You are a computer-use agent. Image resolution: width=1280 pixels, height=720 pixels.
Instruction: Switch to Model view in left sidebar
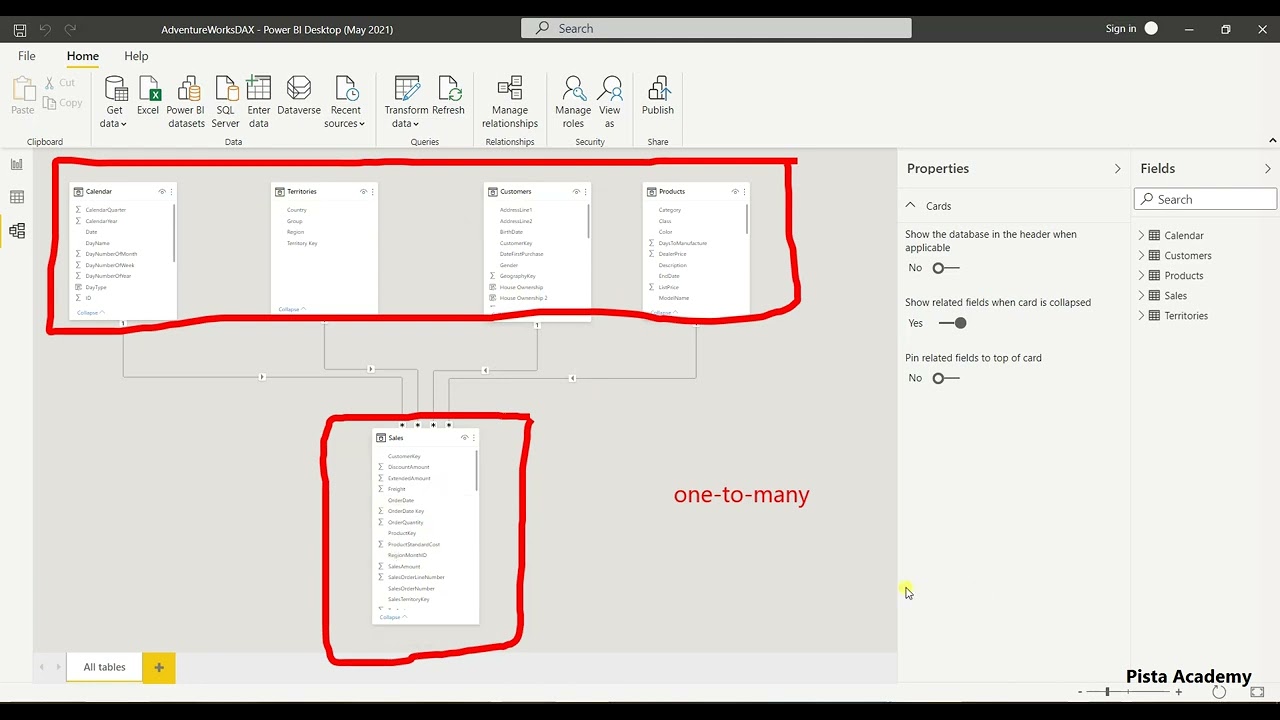(x=17, y=231)
